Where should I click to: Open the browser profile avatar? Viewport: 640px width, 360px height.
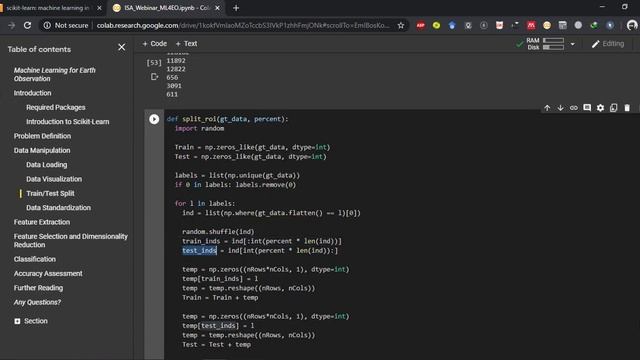click(x=632, y=25)
